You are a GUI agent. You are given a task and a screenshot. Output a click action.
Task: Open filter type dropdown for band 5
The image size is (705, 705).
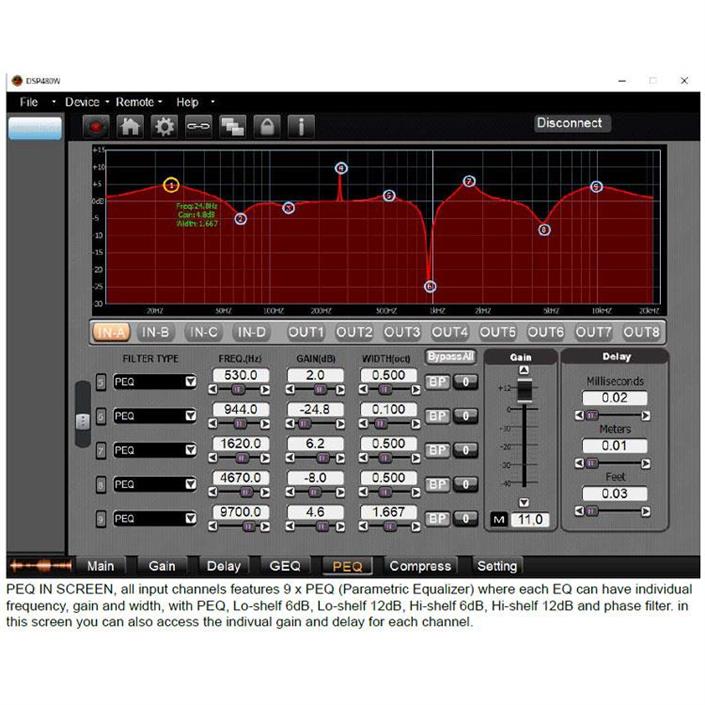point(190,381)
